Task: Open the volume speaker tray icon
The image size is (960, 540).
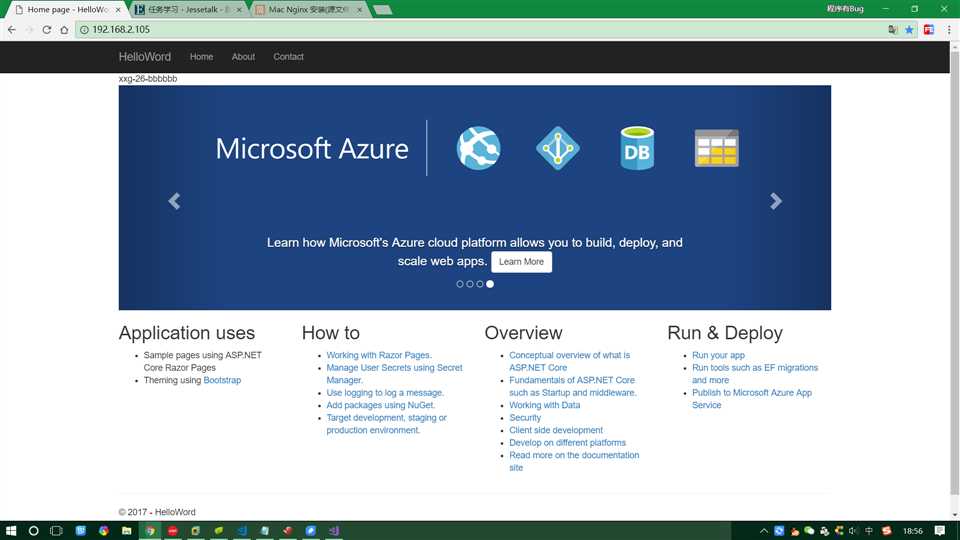Action: pyautogui.click(x=853, y=531)
